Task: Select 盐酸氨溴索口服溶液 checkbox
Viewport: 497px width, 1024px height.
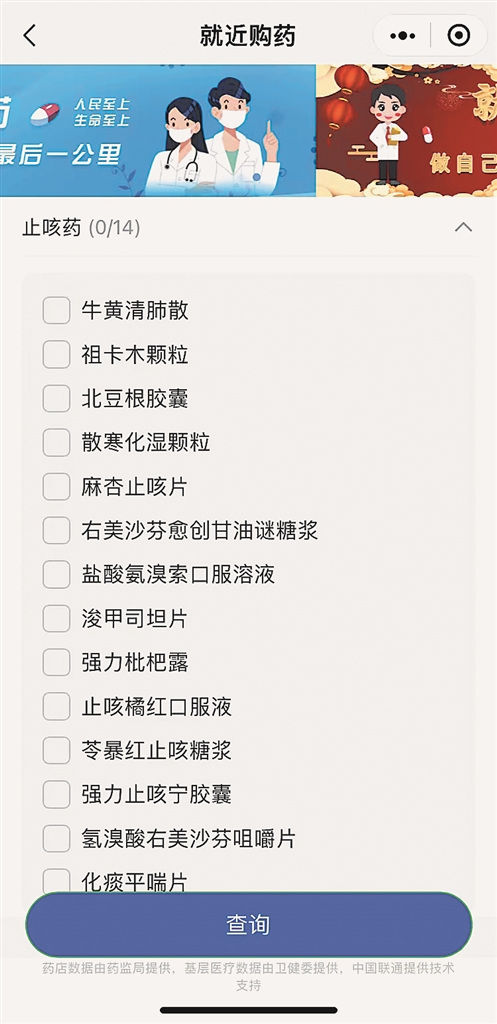Action: click(56, 575)
